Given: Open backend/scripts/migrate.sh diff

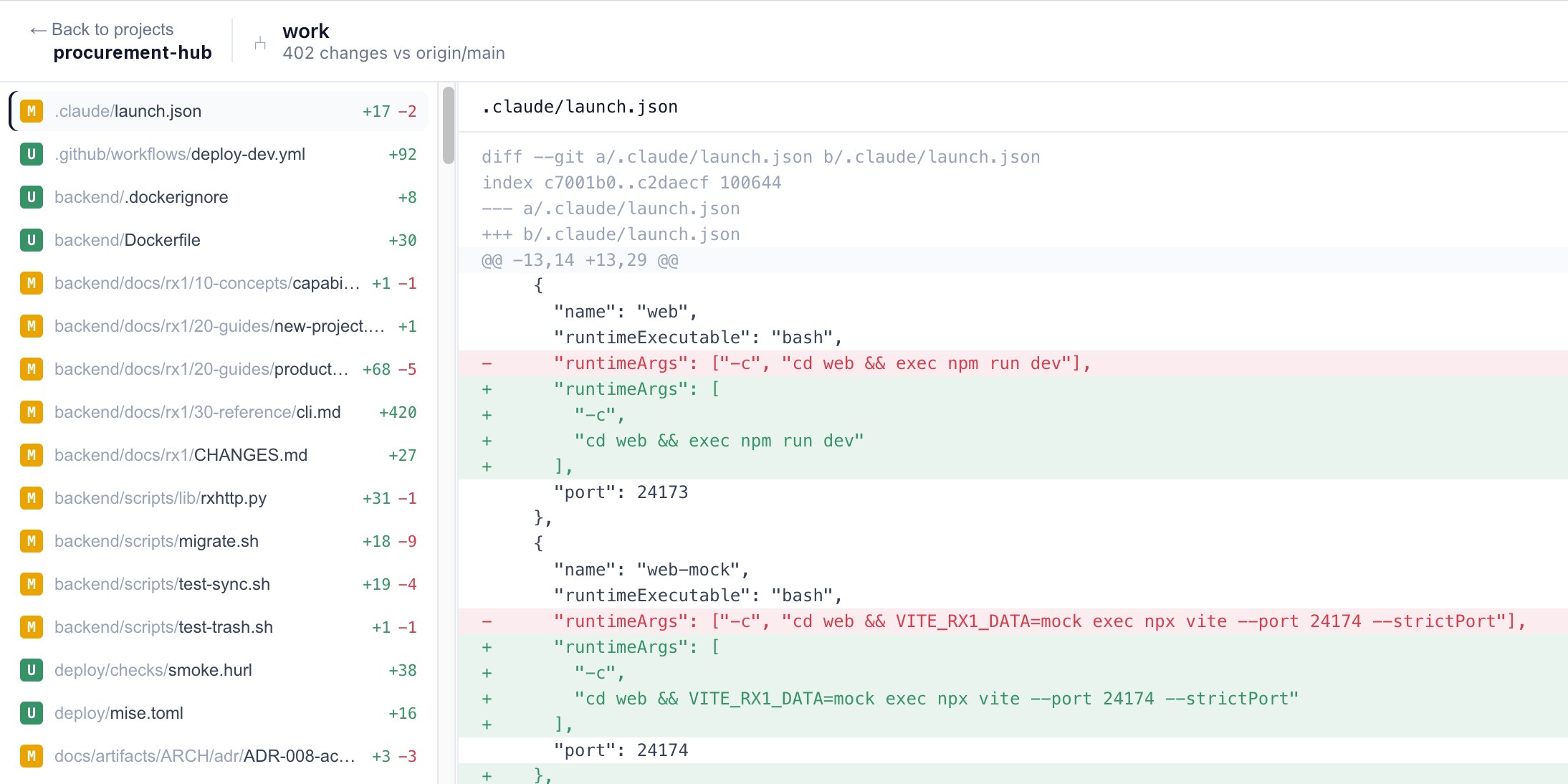Looking at the screenshot, I should (x=219, y=541).
